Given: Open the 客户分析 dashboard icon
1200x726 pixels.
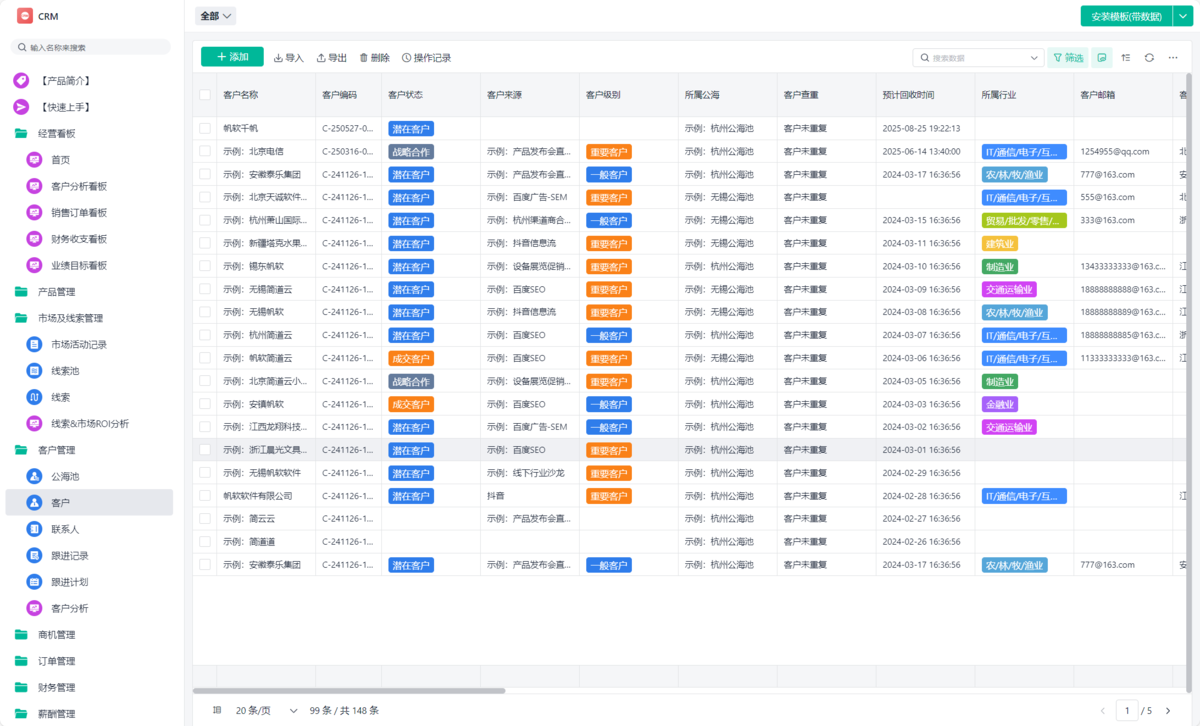Looking at the screenshot, I should [34, 608].
